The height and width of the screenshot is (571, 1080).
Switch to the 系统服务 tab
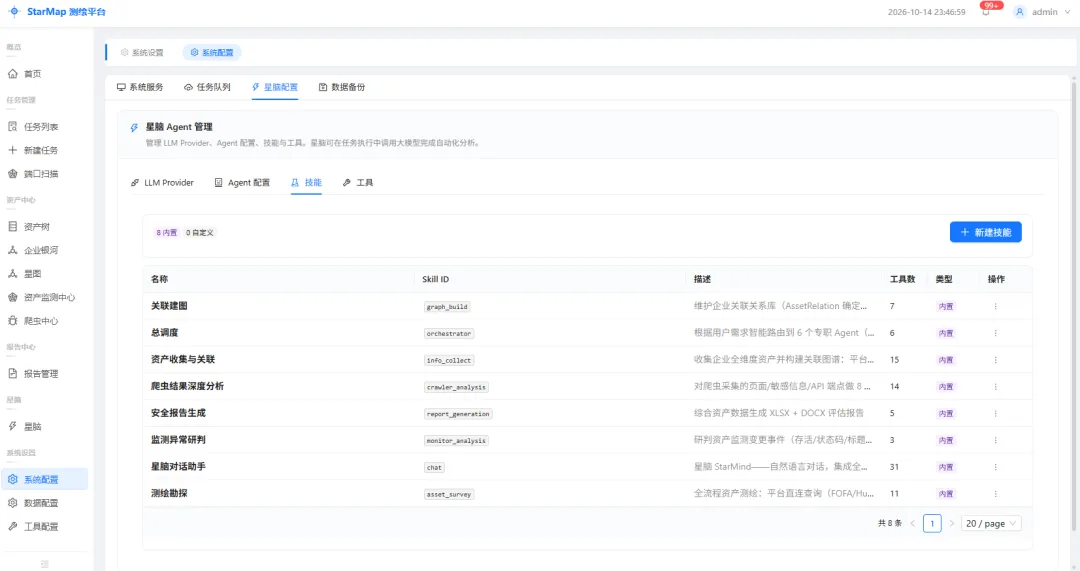click(x=140, y=87)
